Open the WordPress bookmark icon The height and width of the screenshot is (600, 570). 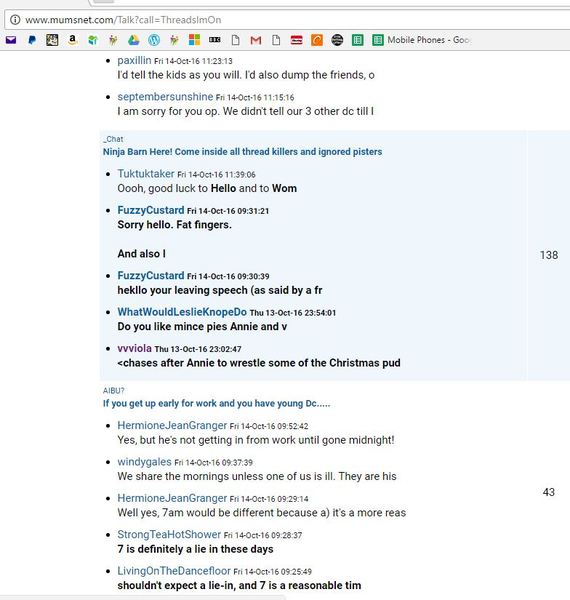pyautogui.click(x=154, y=40)
